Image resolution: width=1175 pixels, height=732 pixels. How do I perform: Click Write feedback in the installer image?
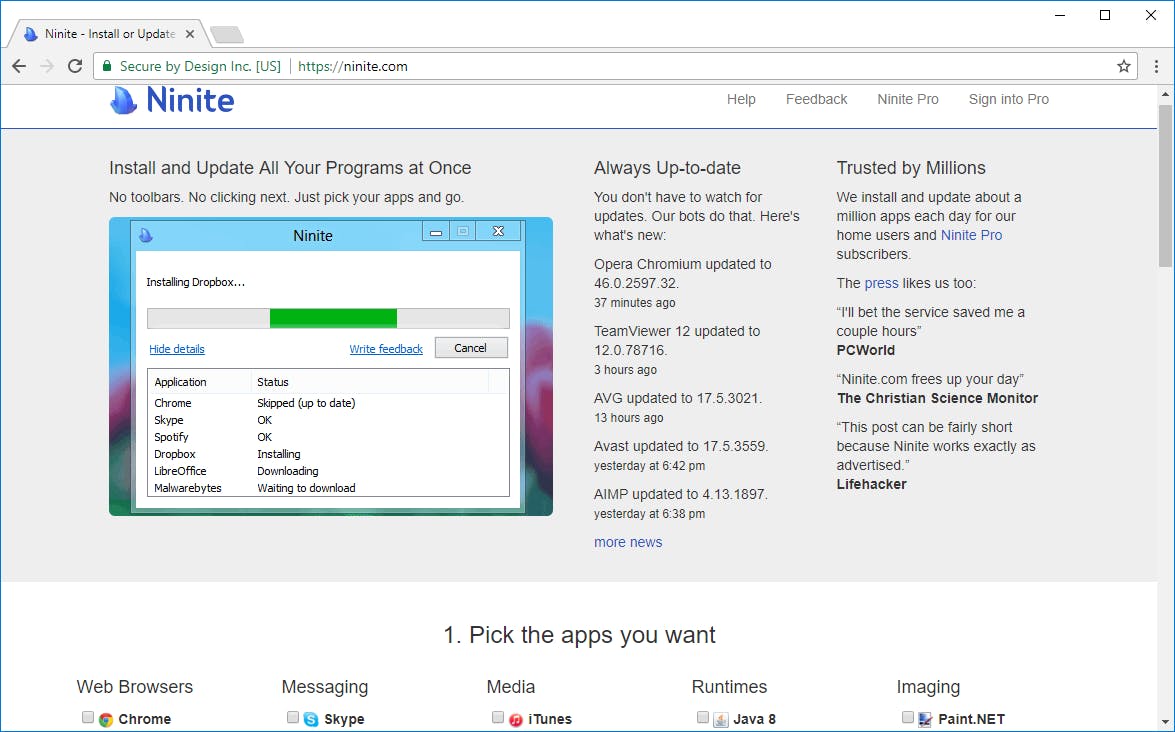pyautogui.click(x=386, y=349)
